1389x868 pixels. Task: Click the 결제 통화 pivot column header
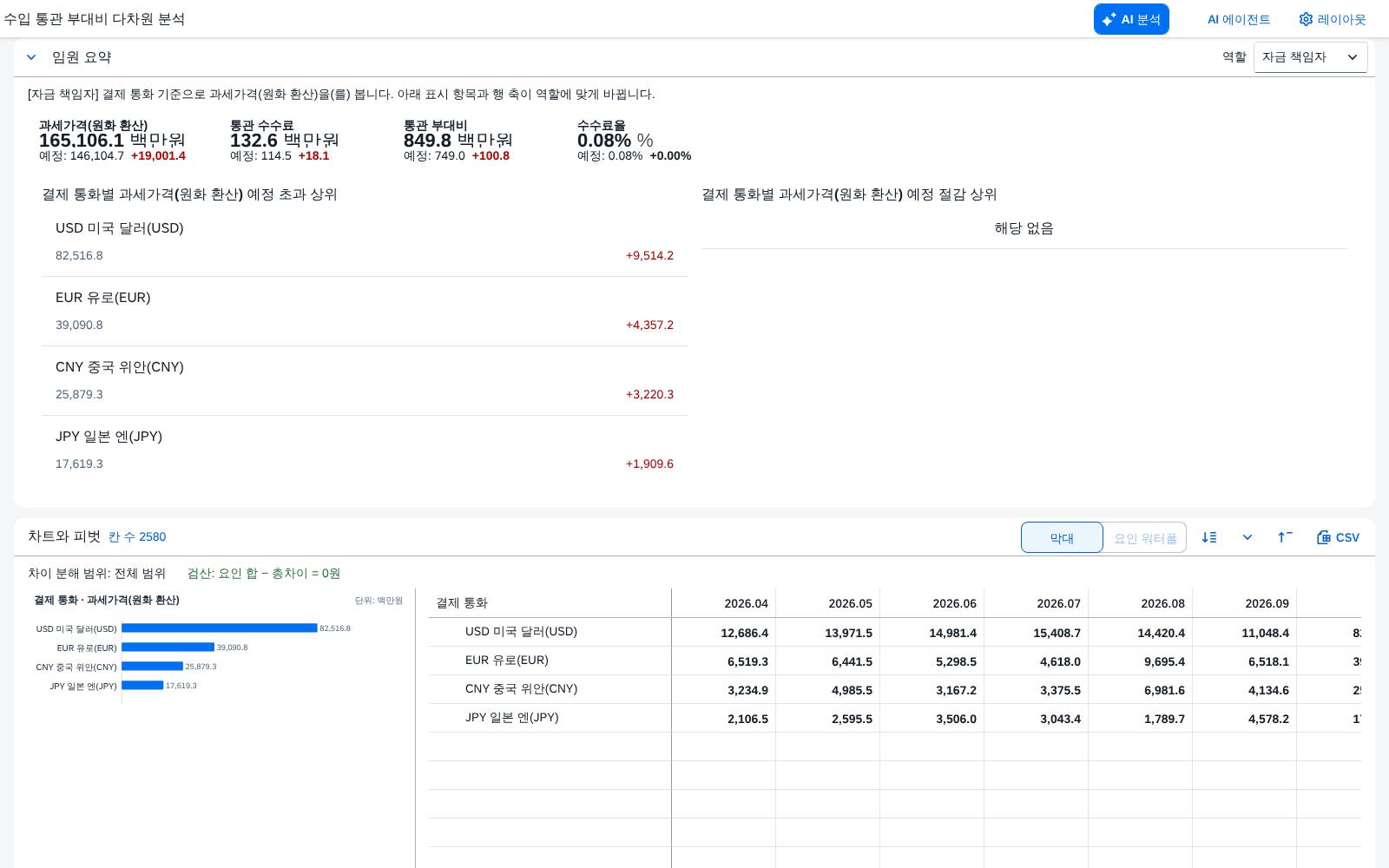550,603
